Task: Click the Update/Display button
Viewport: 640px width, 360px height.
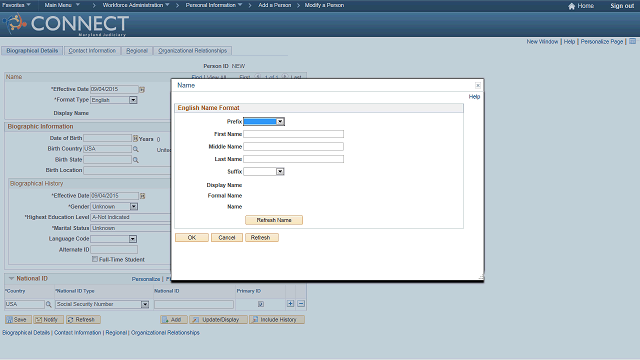Action: pos(218,320)
